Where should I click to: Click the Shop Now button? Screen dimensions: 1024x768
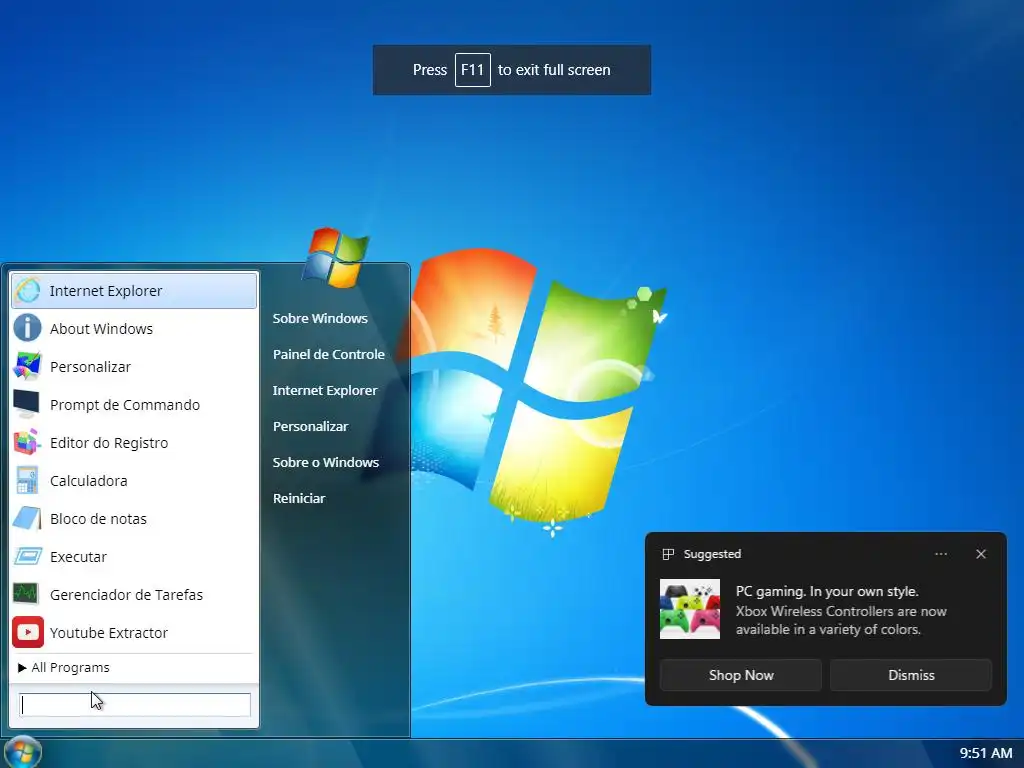point(741,675)
